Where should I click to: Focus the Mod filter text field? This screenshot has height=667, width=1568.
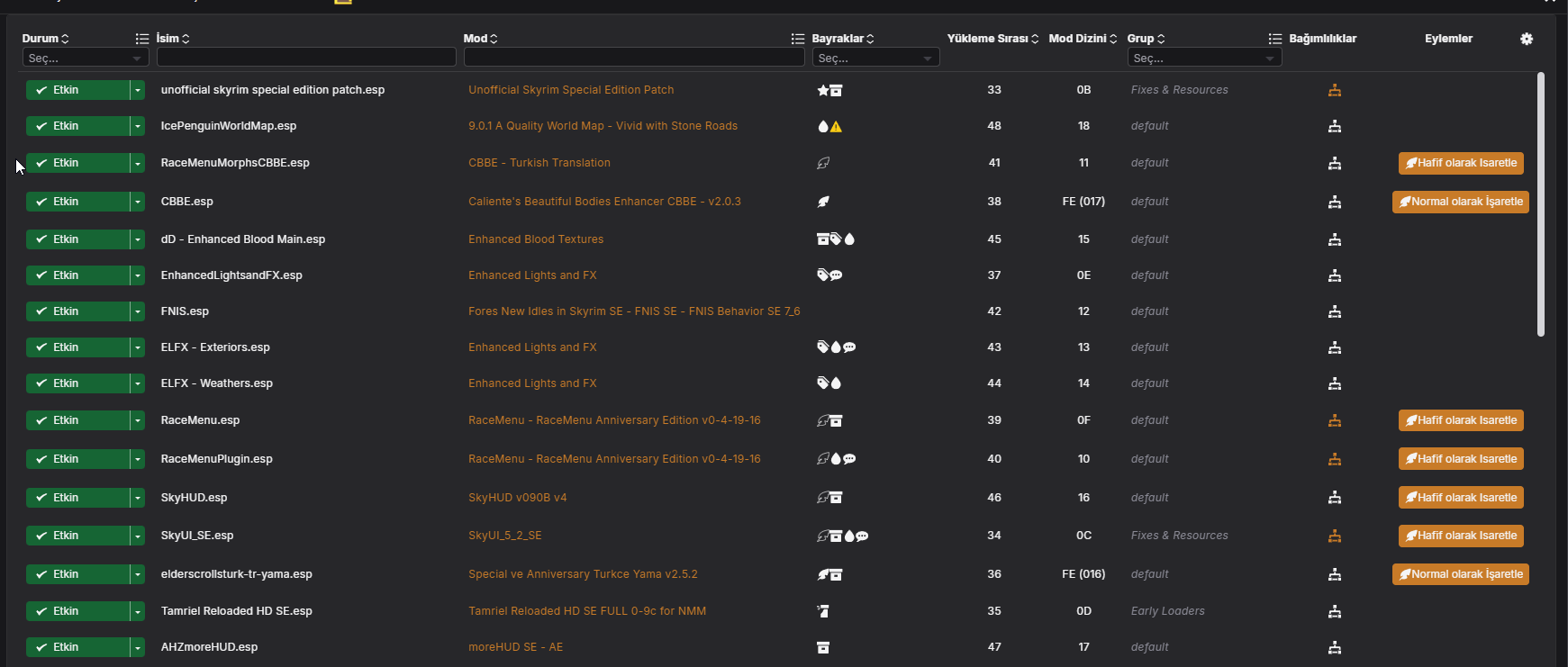(x=634, y=57)
